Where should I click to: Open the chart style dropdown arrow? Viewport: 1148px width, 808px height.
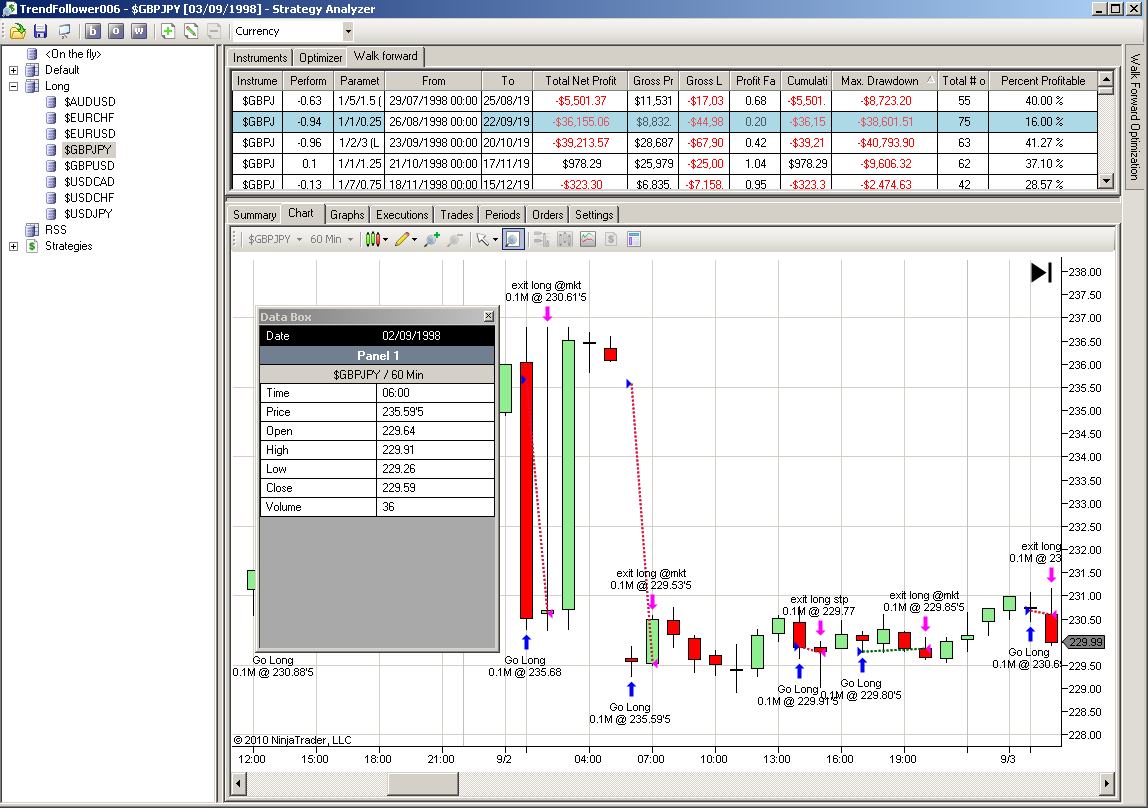[386, 239]
